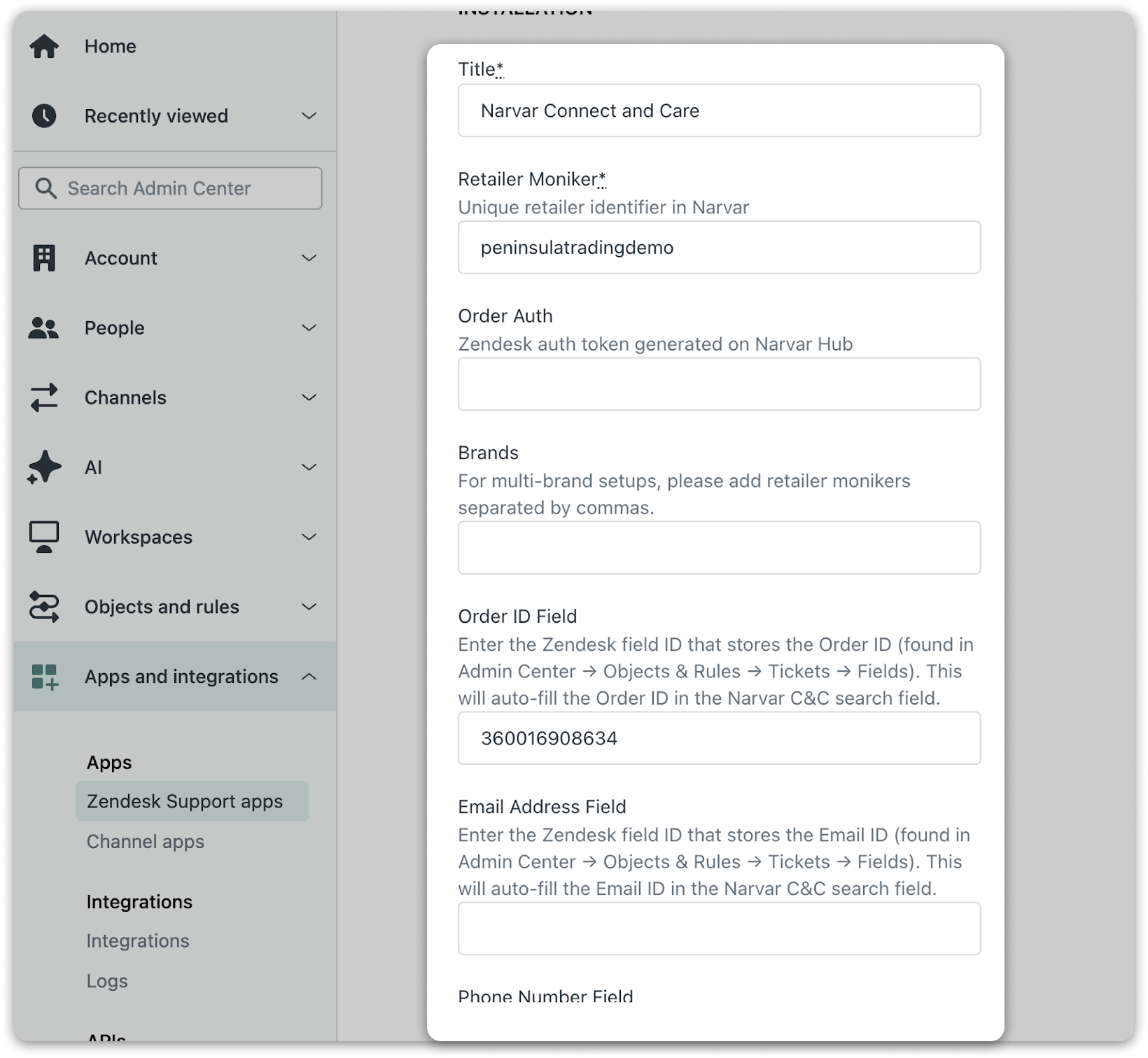Viewport: 1148px width, 1058px height.
Task: Click the 'Title' label
Action: point(481,69)
